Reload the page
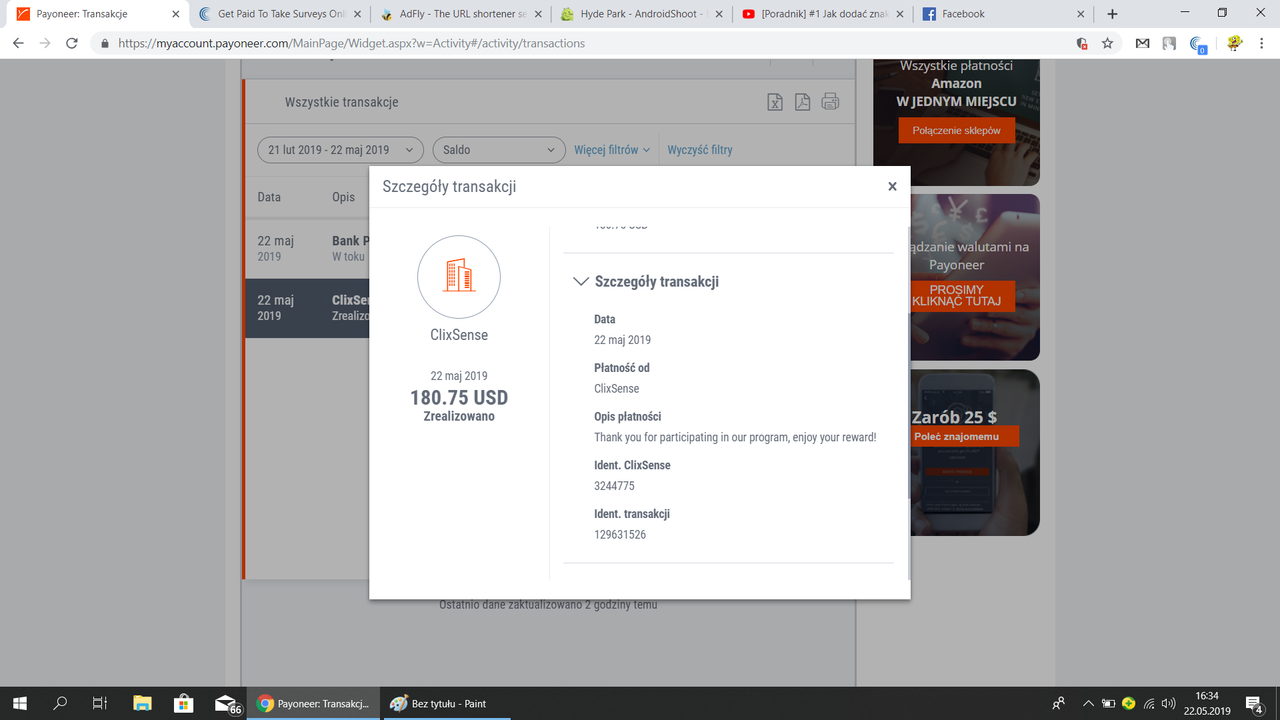This screenshot has height=720, width=1280. tap(71, 43)
